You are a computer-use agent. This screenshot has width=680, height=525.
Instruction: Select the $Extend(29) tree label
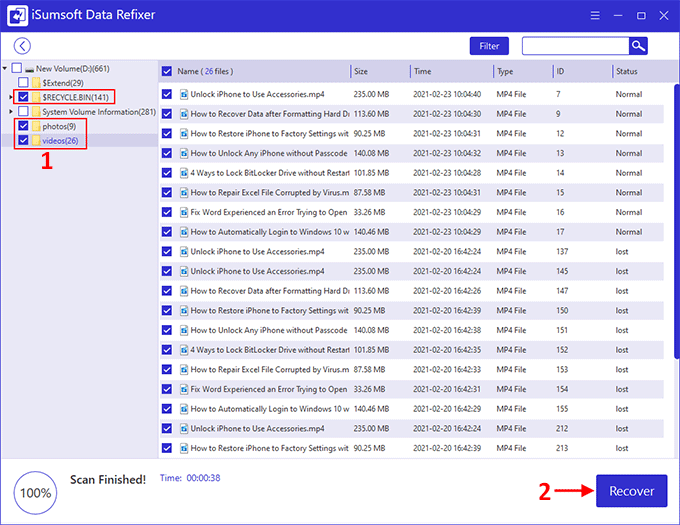tap(63, 83)
